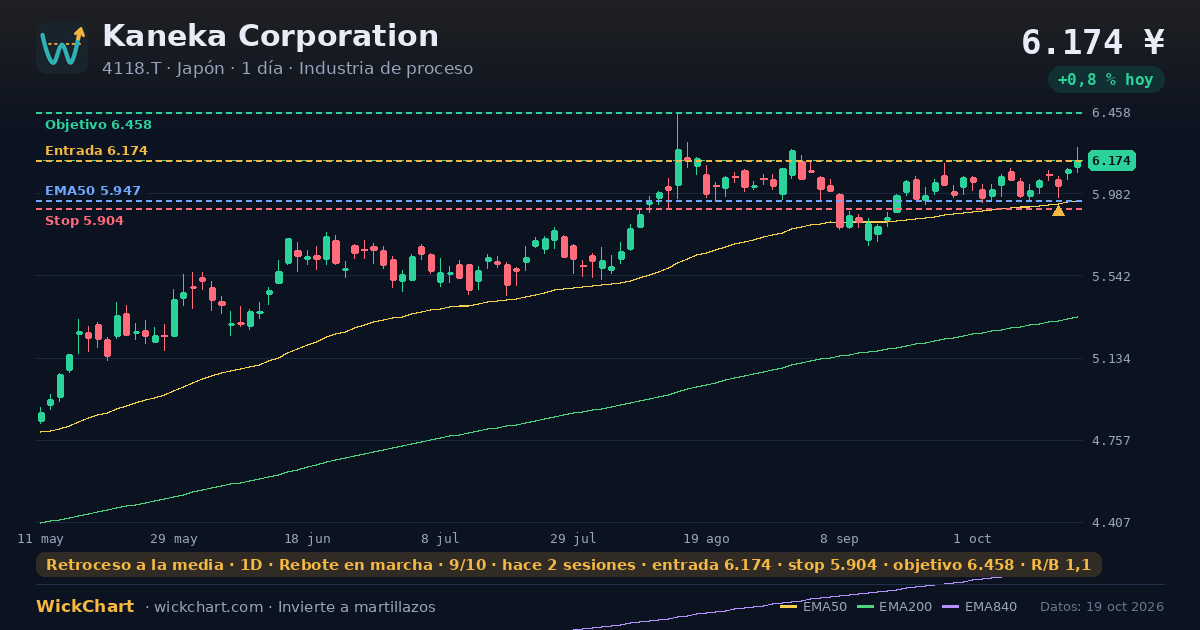This screenshot has width=1200, height=630.
Task: Click the 5.982 price axis value
Action: coord(1111,194)
